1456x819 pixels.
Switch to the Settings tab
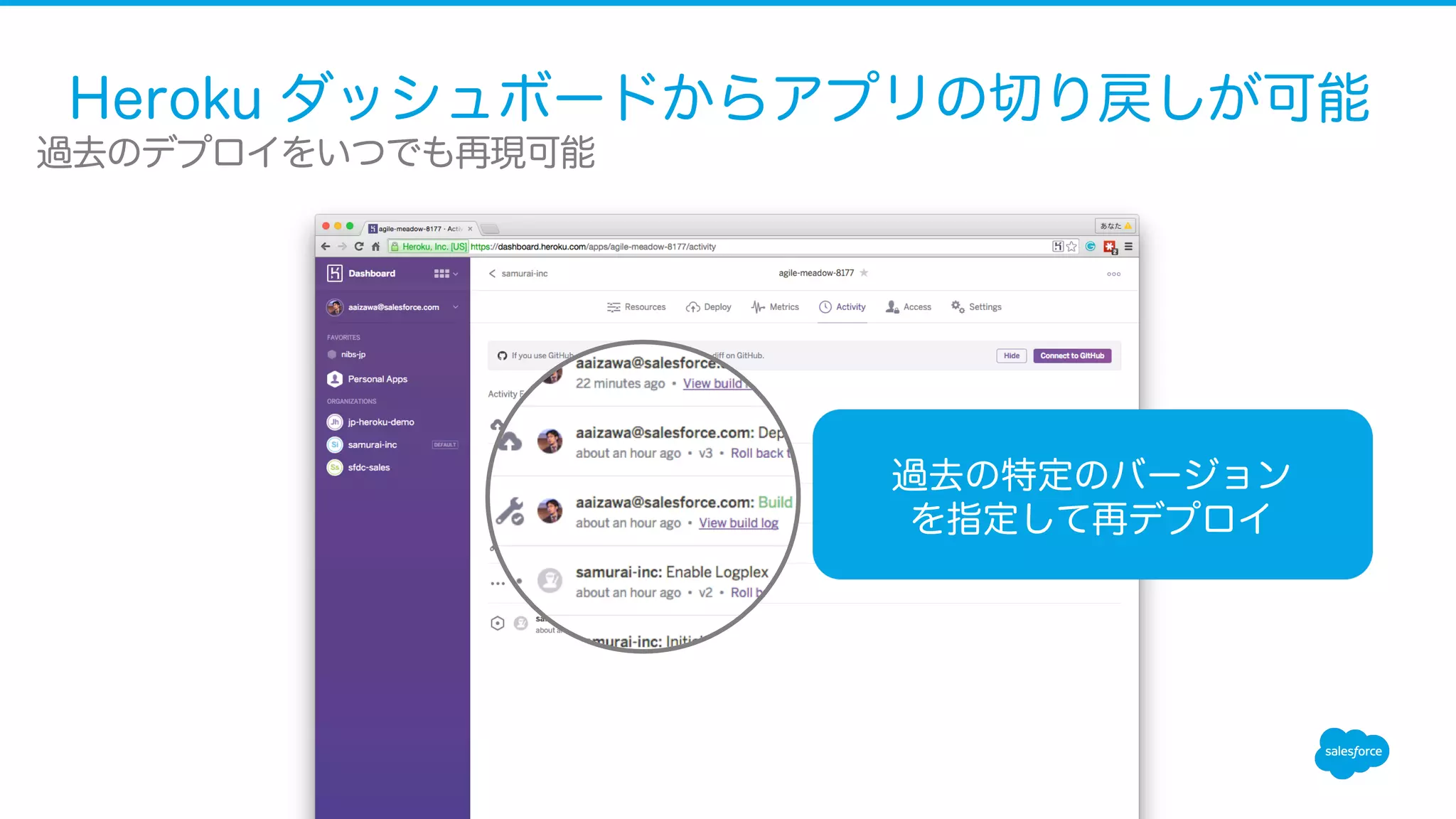[x=977, y=307]
